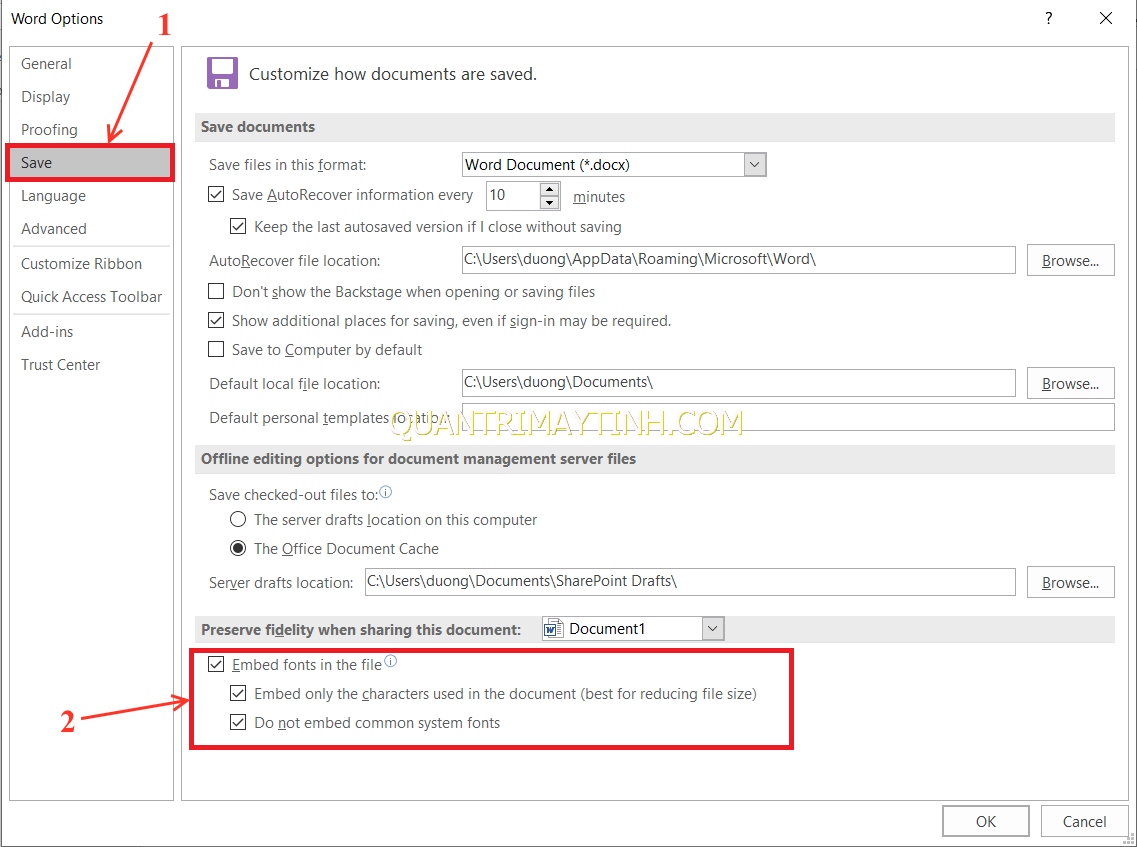Click the Help question mark icon
This screenshot has width=1137, height=847.
pos(1049,18)
